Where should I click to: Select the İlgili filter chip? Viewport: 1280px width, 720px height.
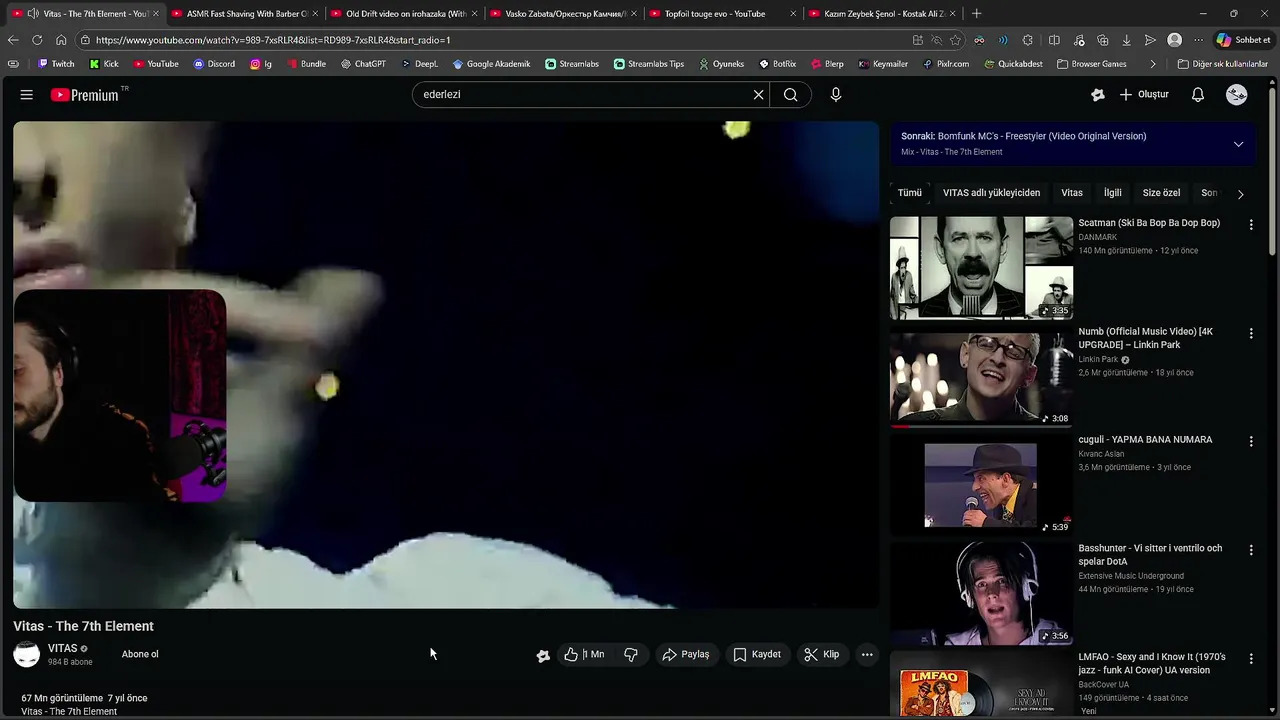point(1113,193)
